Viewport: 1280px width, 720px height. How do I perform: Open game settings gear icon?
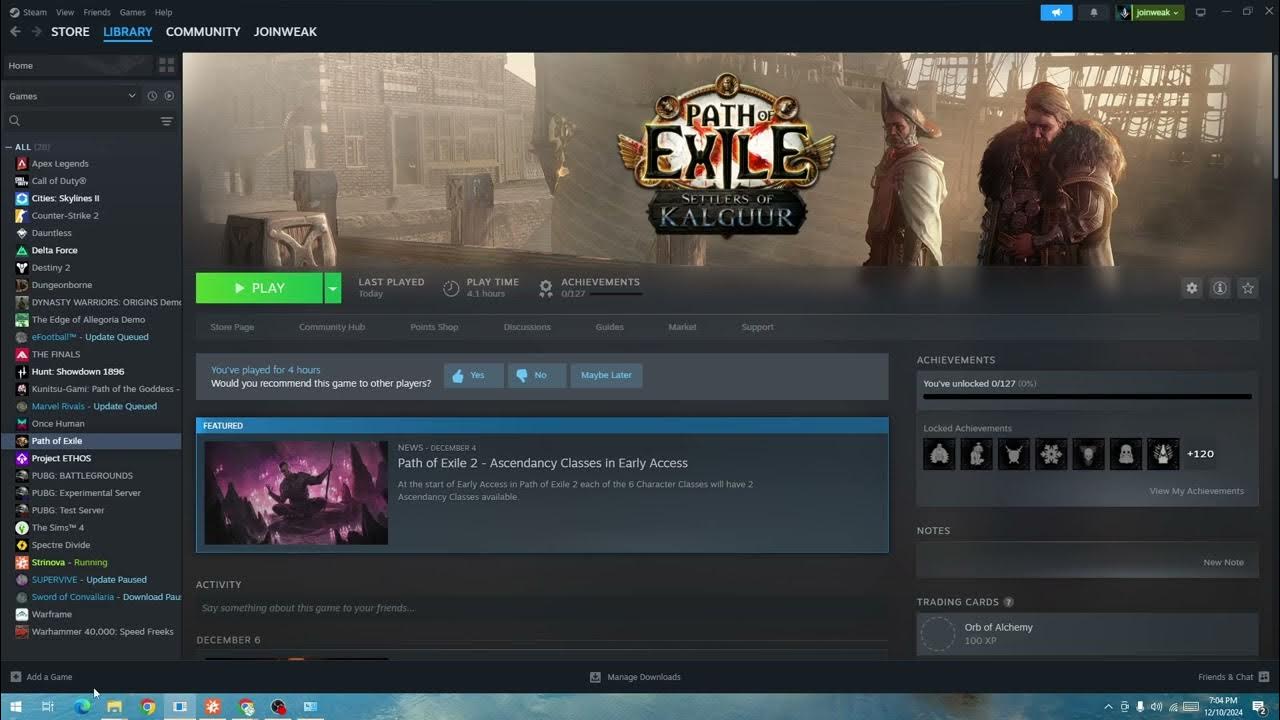(1192, 288)
